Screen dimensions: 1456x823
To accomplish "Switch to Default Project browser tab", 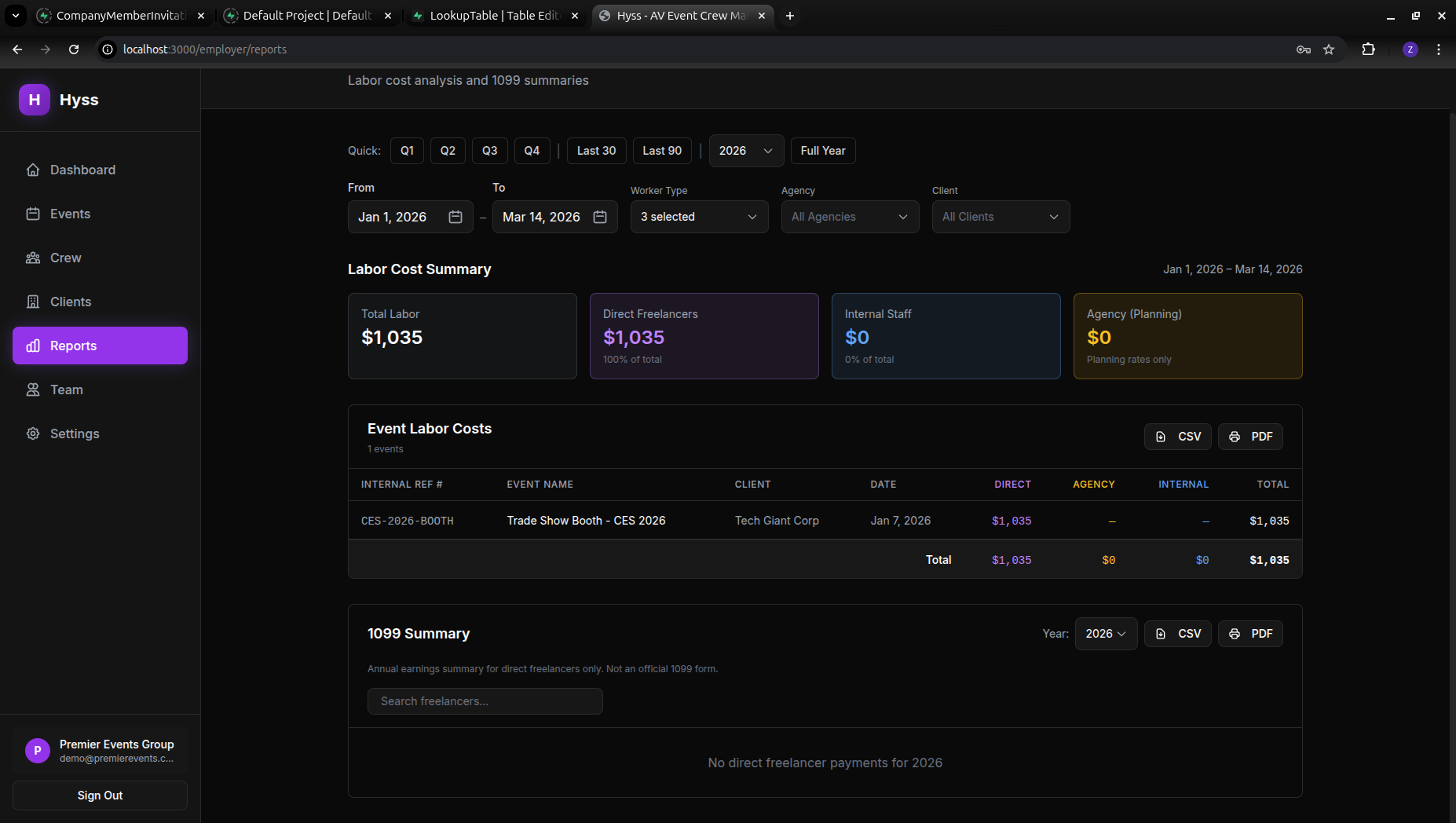I will pyautogui.click(x=307, y=16).
